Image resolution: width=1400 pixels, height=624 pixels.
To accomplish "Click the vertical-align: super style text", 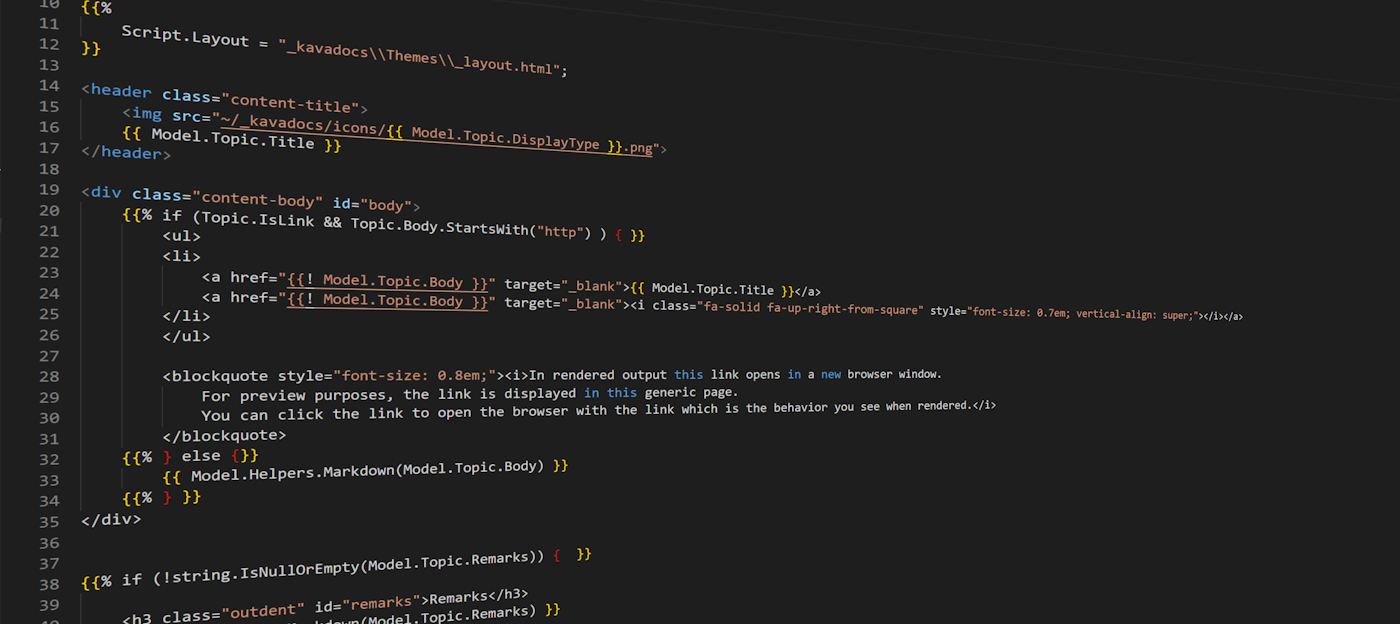I will 1135,314.
